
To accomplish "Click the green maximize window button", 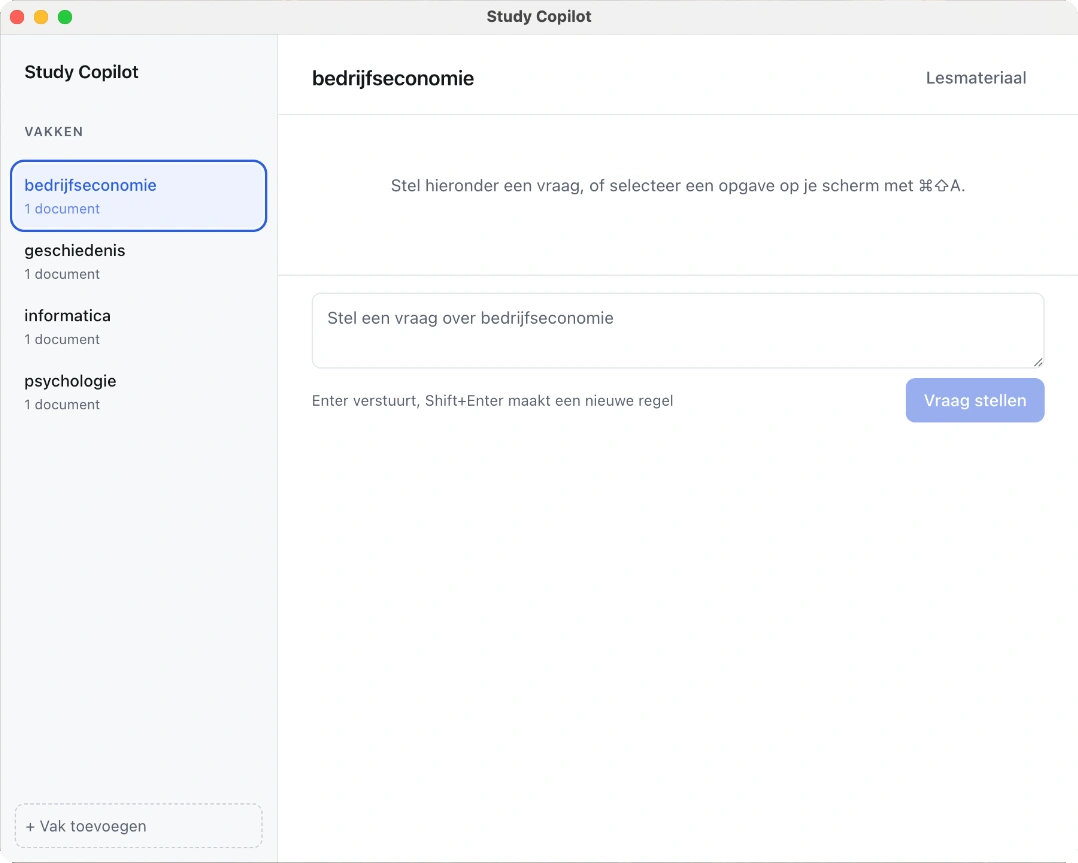I will click(x=65, y=17).
